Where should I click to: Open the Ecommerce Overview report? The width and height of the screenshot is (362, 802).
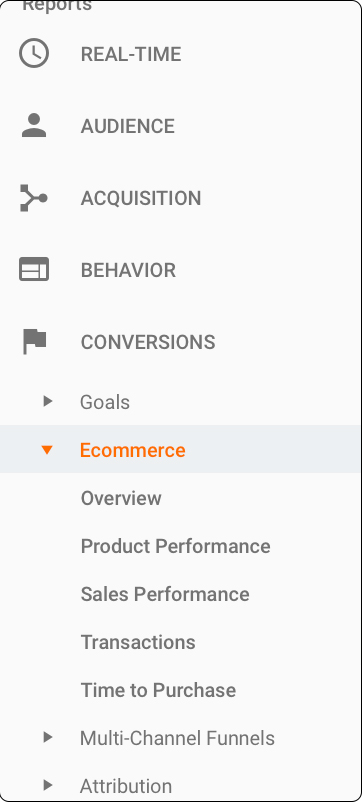[121, 498]
